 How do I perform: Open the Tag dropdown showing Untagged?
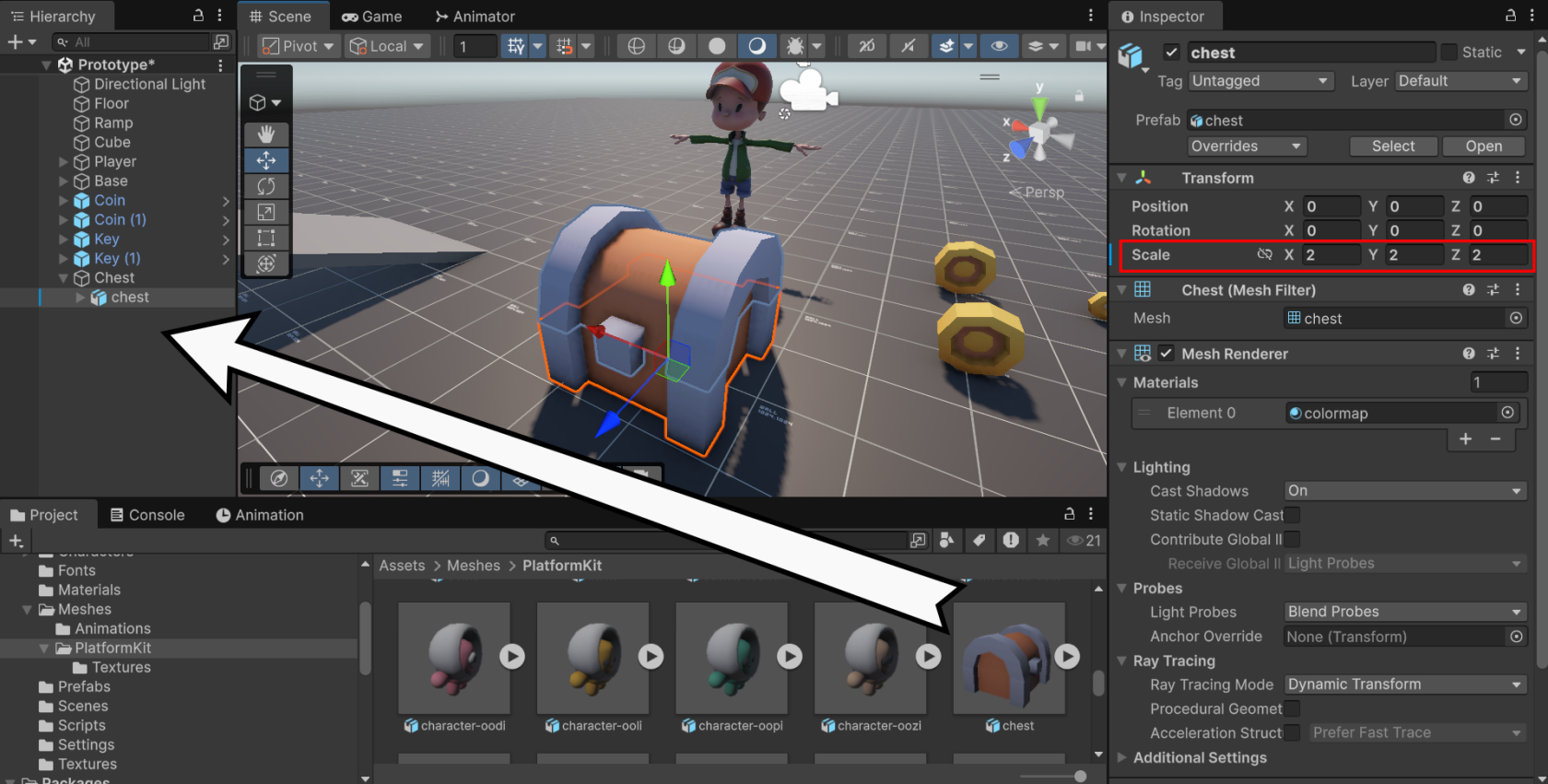coord(1260,81)
